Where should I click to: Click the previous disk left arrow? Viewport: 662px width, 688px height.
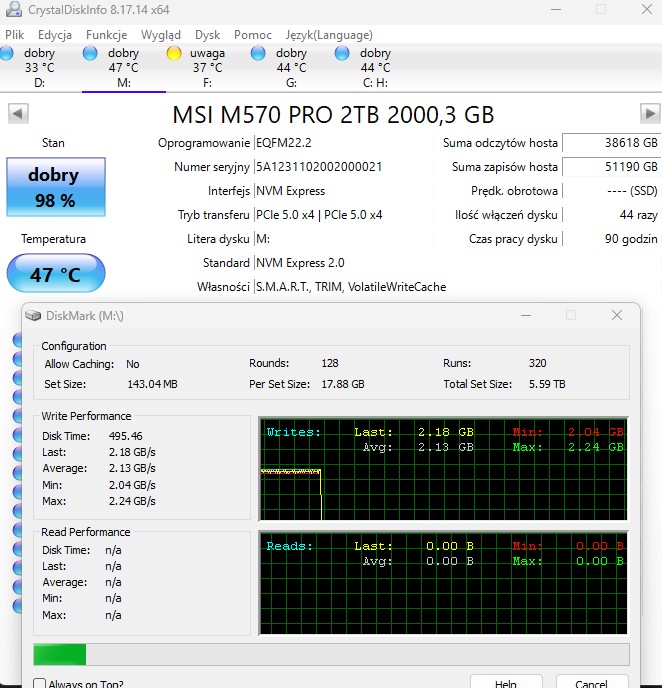[17, 114]
